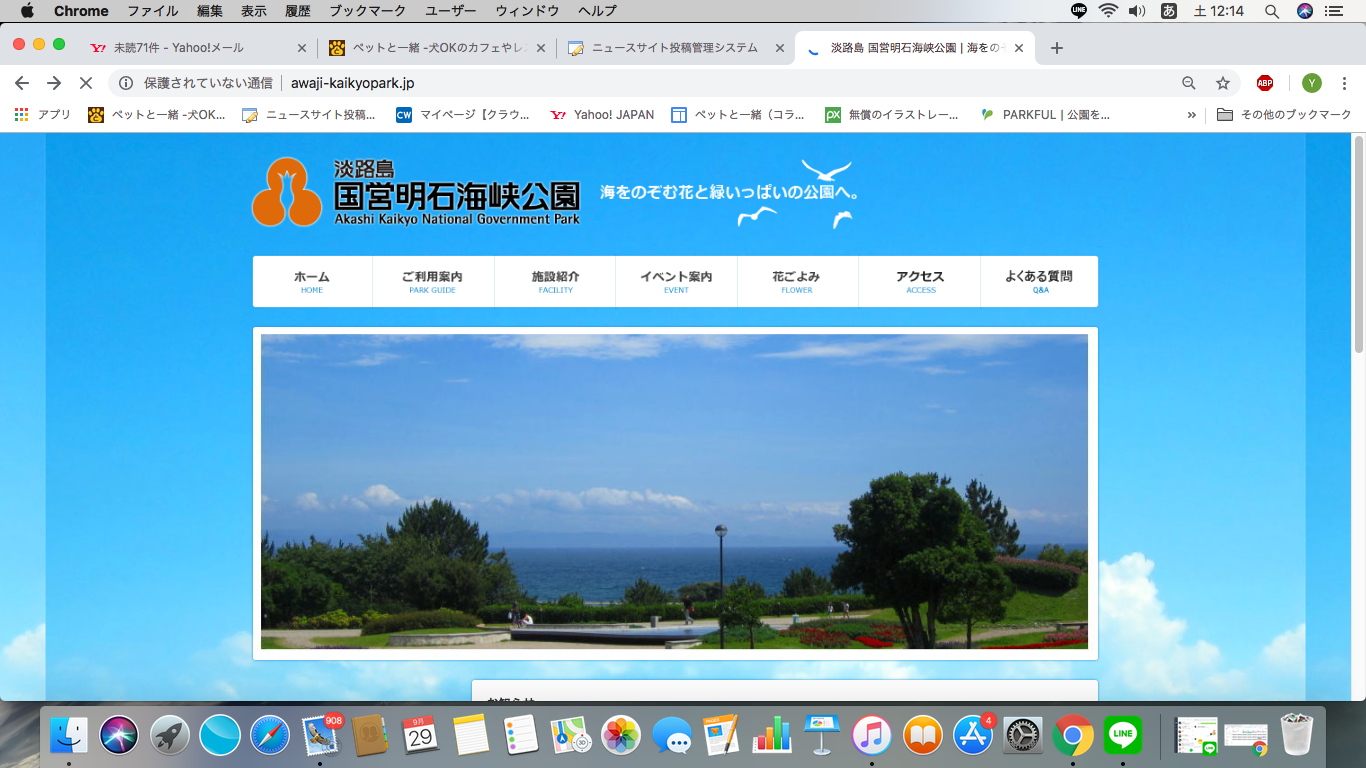1366x768 pixels.
Task: Open App Store with 4 badge
Action: 973,735
